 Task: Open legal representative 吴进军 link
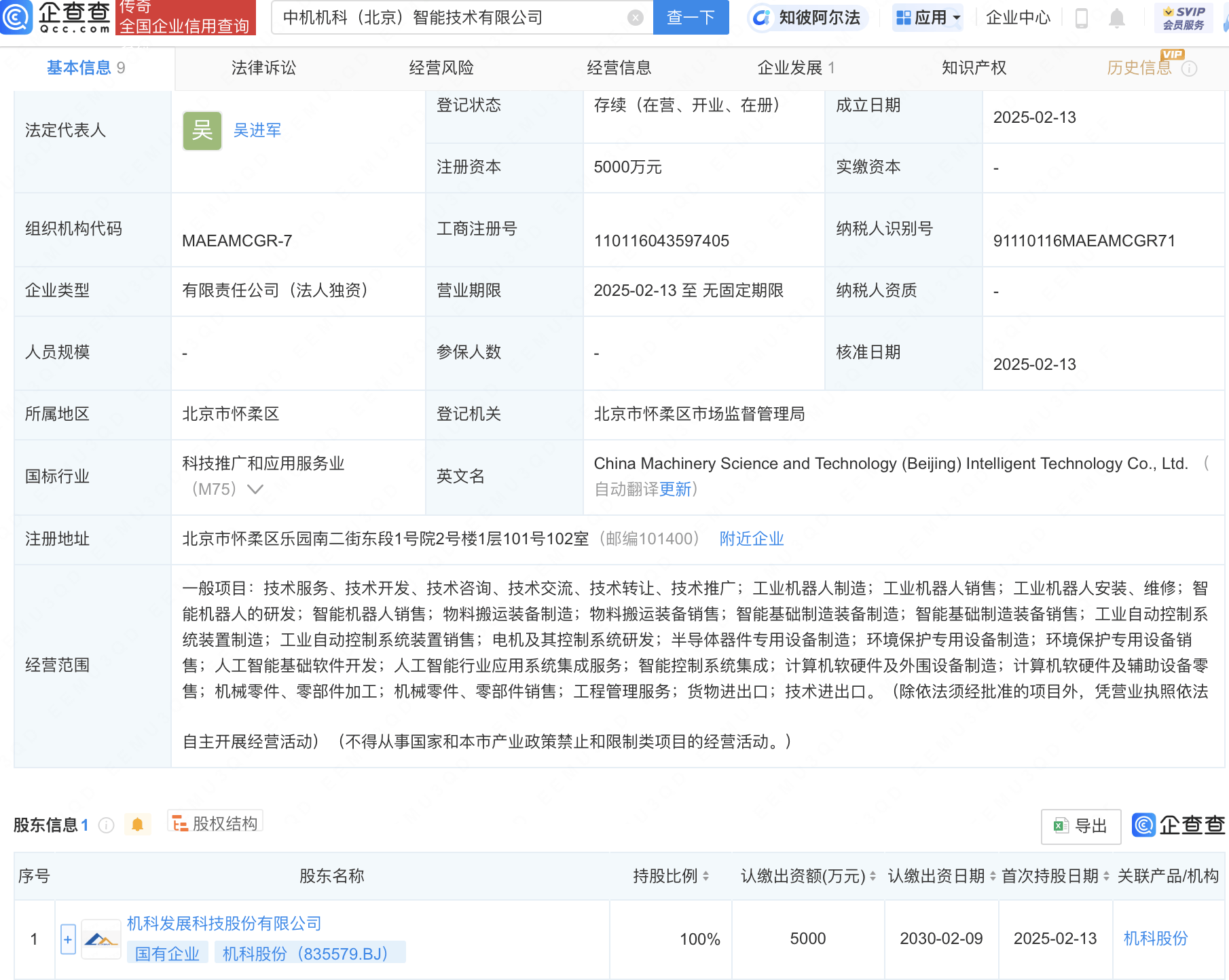tap(257, 130)
